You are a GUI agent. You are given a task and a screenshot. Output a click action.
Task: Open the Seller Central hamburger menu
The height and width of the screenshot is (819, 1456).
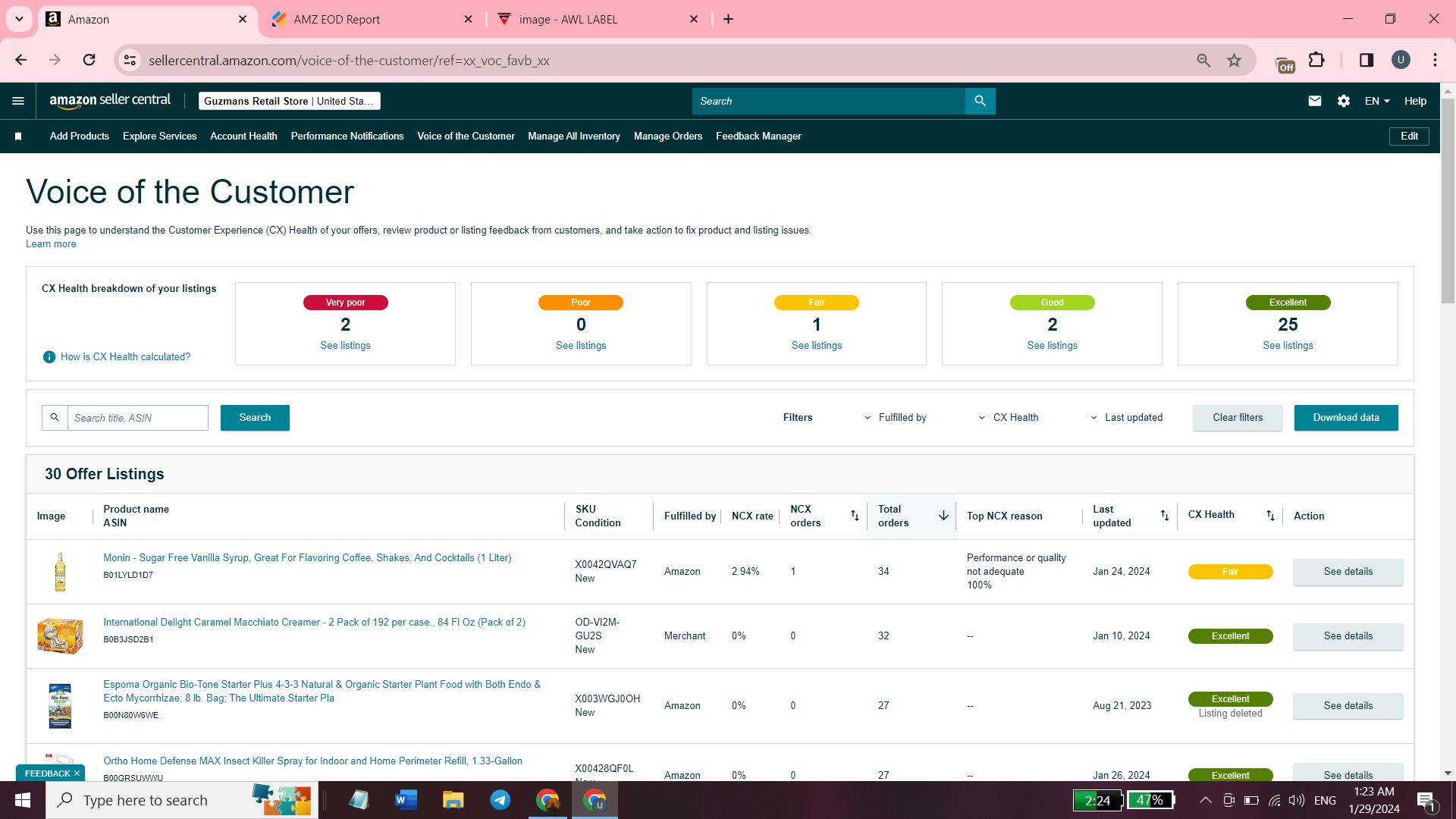(18, 101)
